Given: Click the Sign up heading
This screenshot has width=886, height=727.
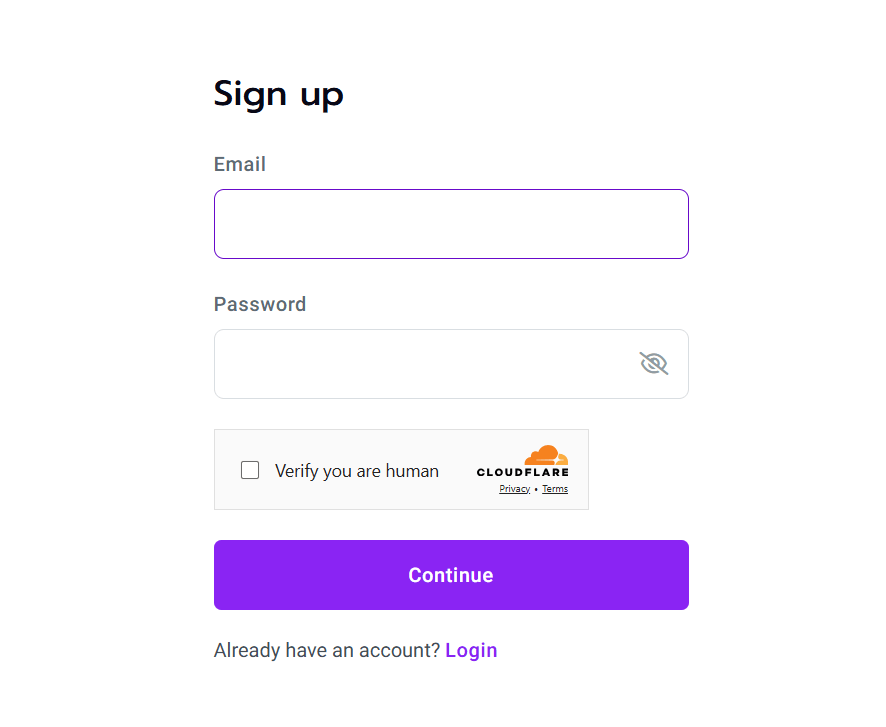Looking at the screenshot, I should click(279, 94).
